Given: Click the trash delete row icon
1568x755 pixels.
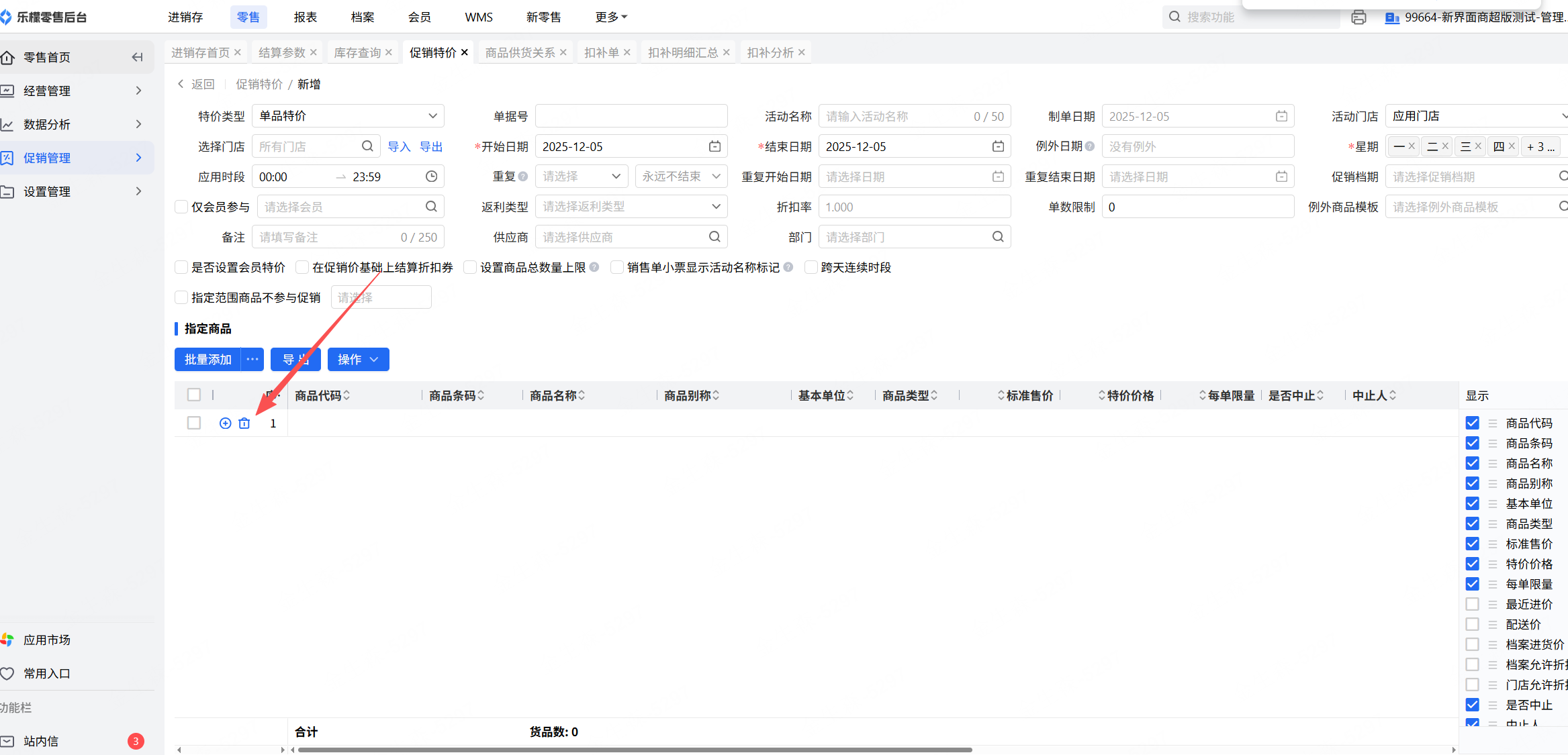Looking at the screenshot, I should (244, 423).
